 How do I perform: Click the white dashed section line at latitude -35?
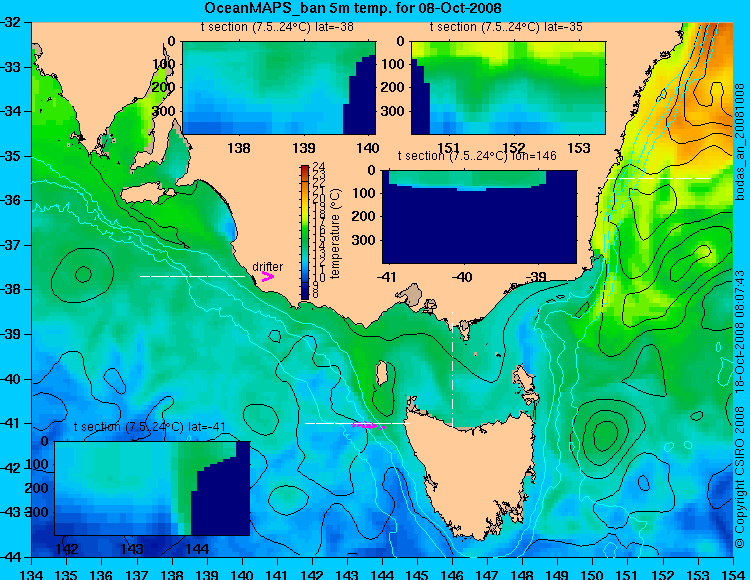[659, 178]
